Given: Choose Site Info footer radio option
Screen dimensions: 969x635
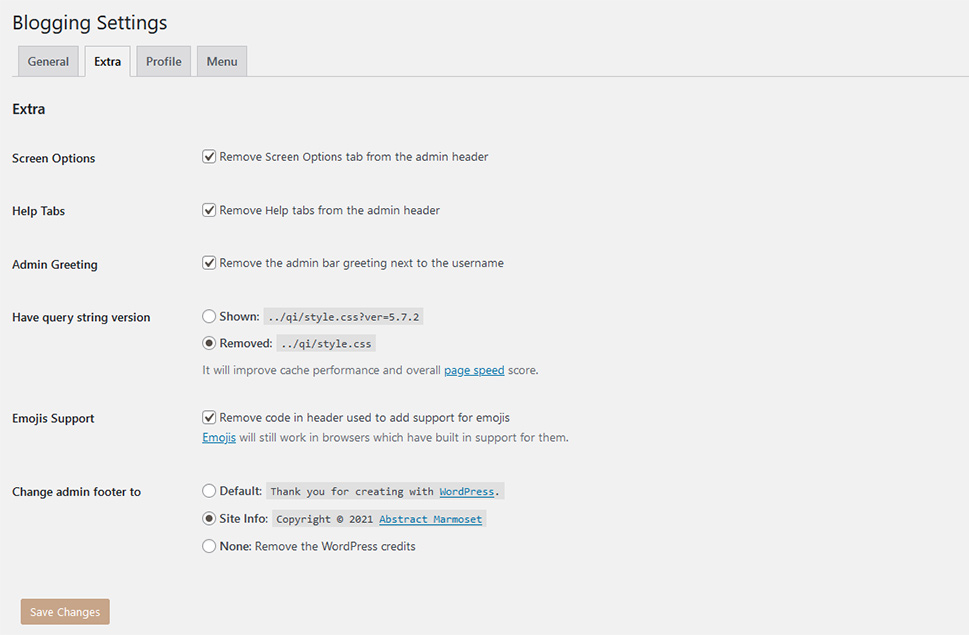Looking at the screenshot, I should click(209, 518).
